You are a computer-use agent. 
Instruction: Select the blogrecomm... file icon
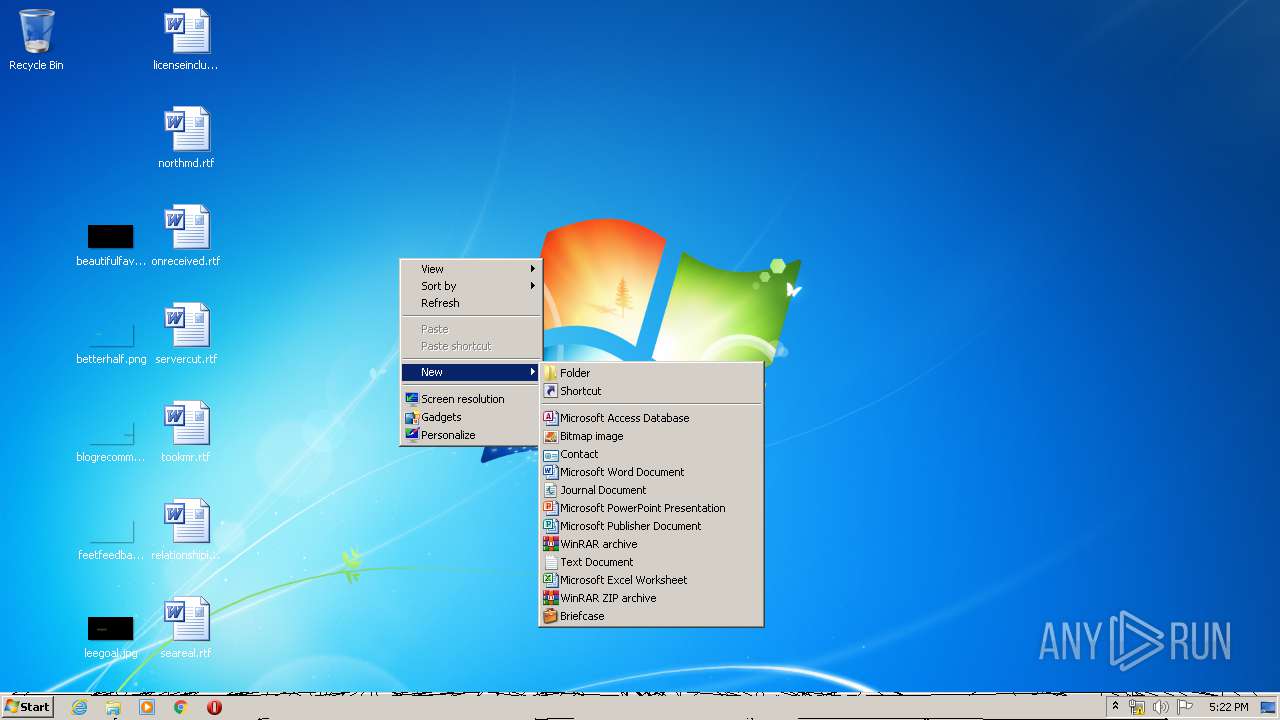(111, 440)
